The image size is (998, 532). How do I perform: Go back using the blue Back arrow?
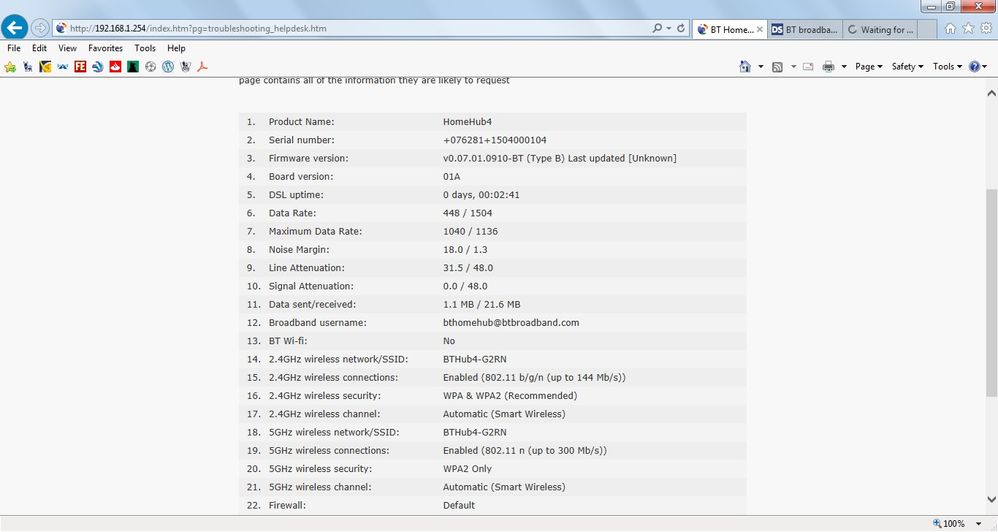coord(14,28)
